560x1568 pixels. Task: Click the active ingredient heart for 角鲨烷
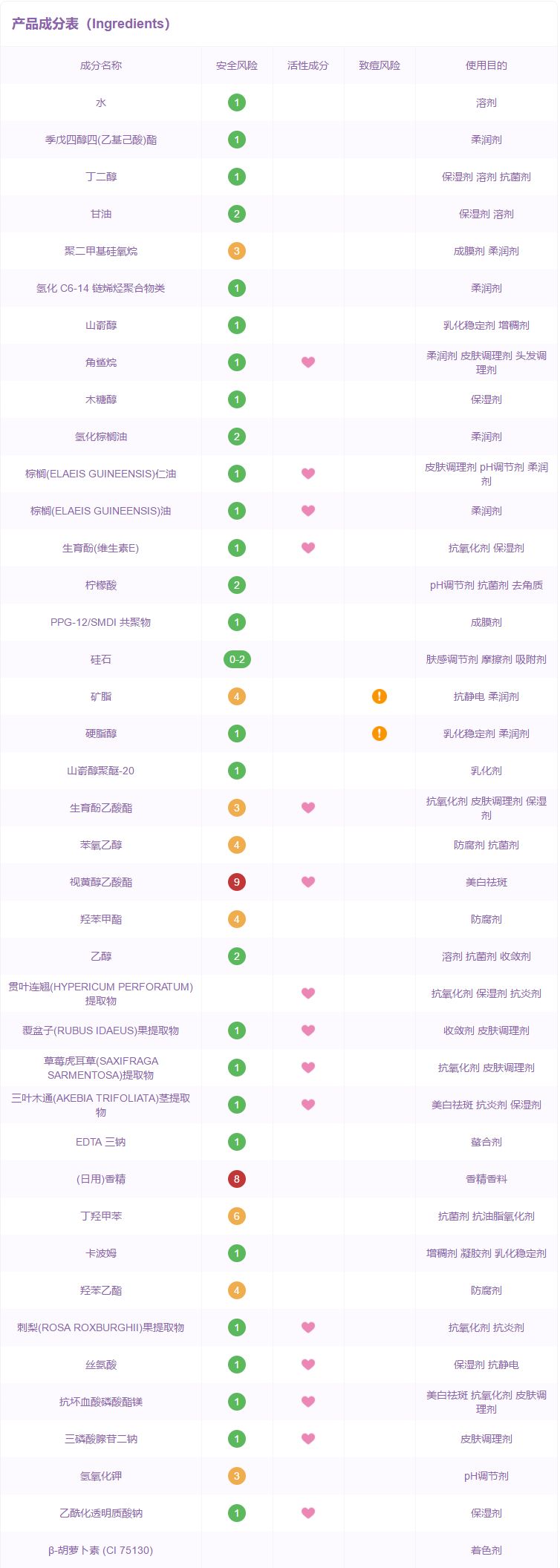(x=308, y=362)
